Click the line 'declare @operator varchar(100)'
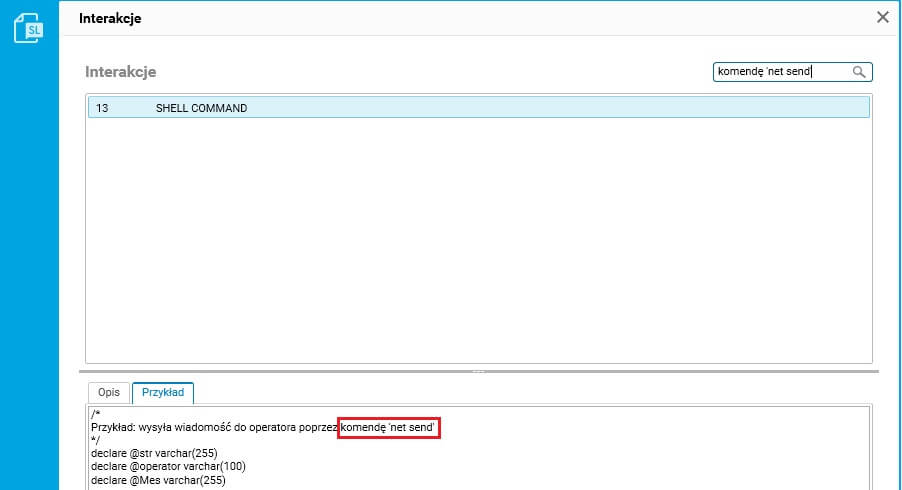The width and height of the screenshot is (902, 490). [168, 466]
